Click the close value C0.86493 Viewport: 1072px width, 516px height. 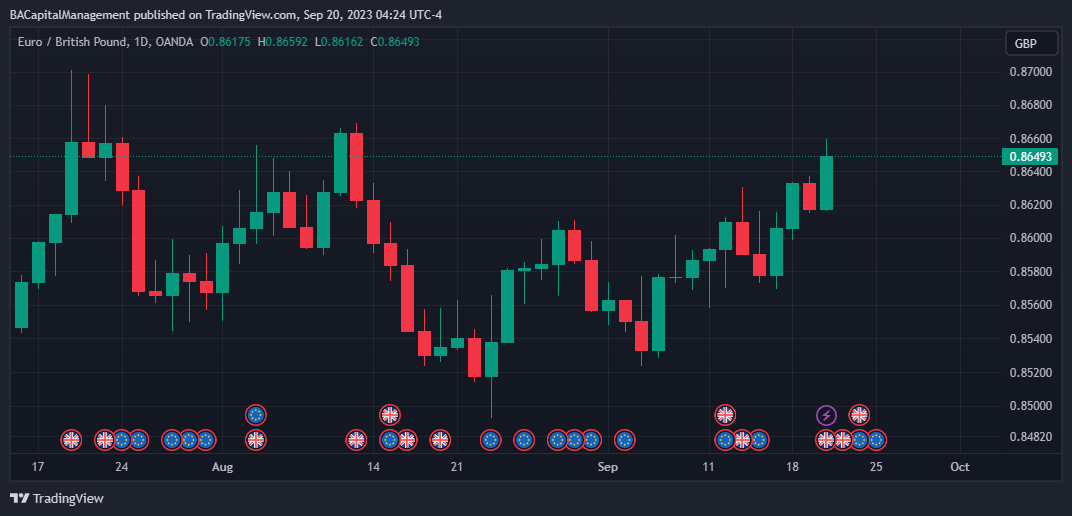394,42
